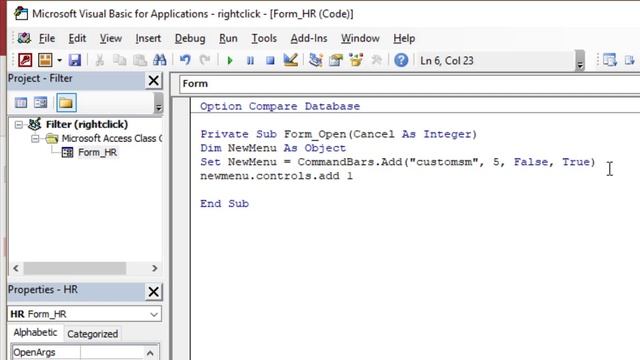Click the Set NewMenu = CommandBars.Add line
Screen dimensions: 640x360
click(x=398, y=162)
